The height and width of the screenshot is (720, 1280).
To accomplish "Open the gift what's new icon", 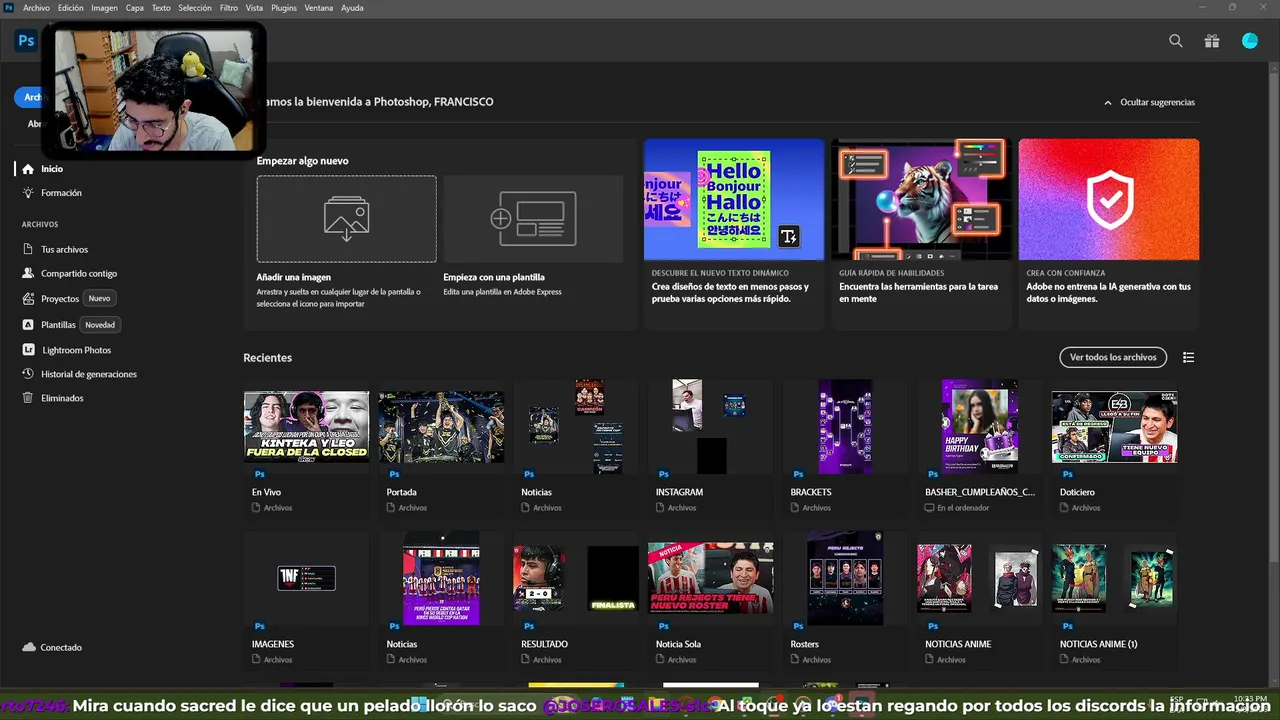I will (1212, 41).
